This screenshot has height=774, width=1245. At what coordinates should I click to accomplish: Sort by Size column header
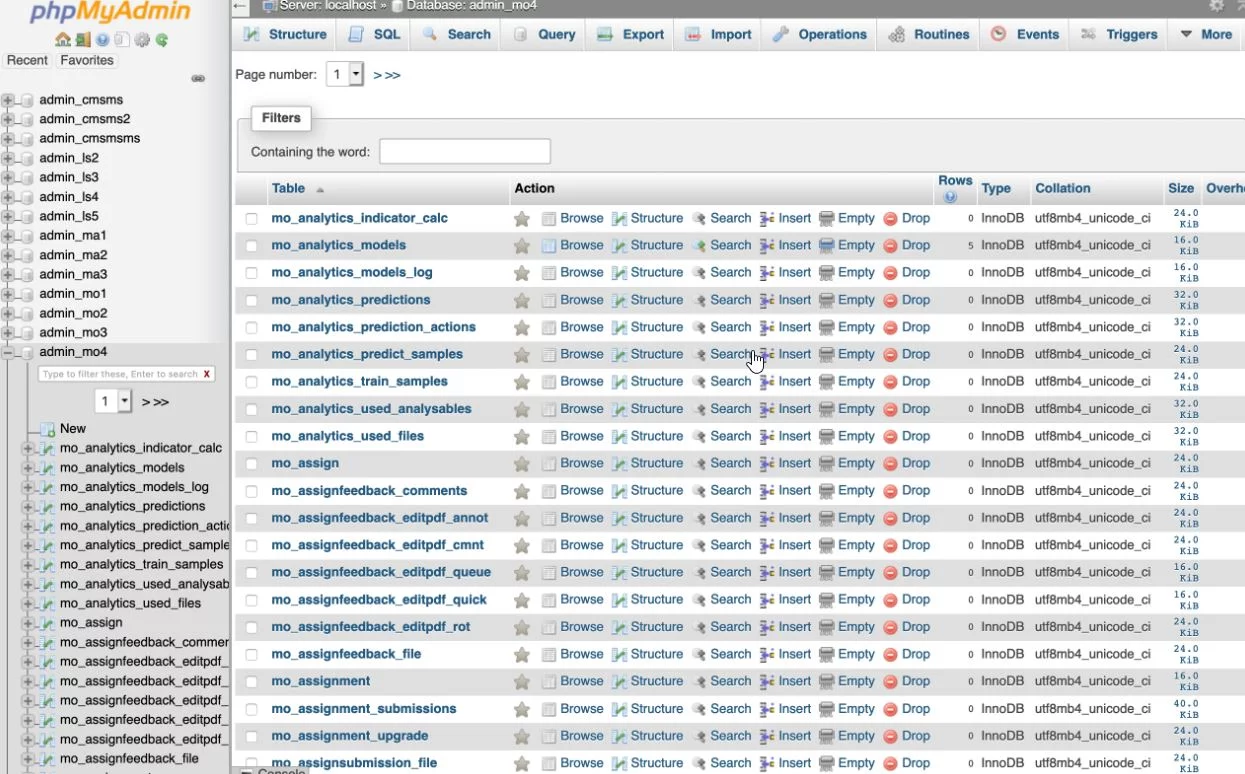click(x=1181, y=188)
